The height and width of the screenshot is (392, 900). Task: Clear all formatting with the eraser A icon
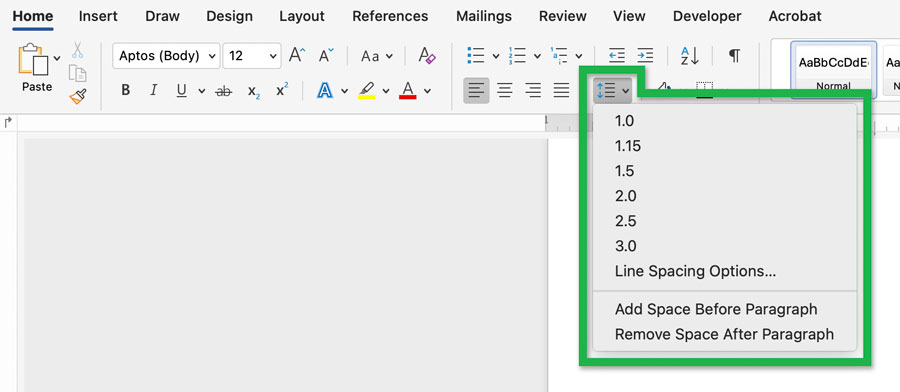click(427, 56)
